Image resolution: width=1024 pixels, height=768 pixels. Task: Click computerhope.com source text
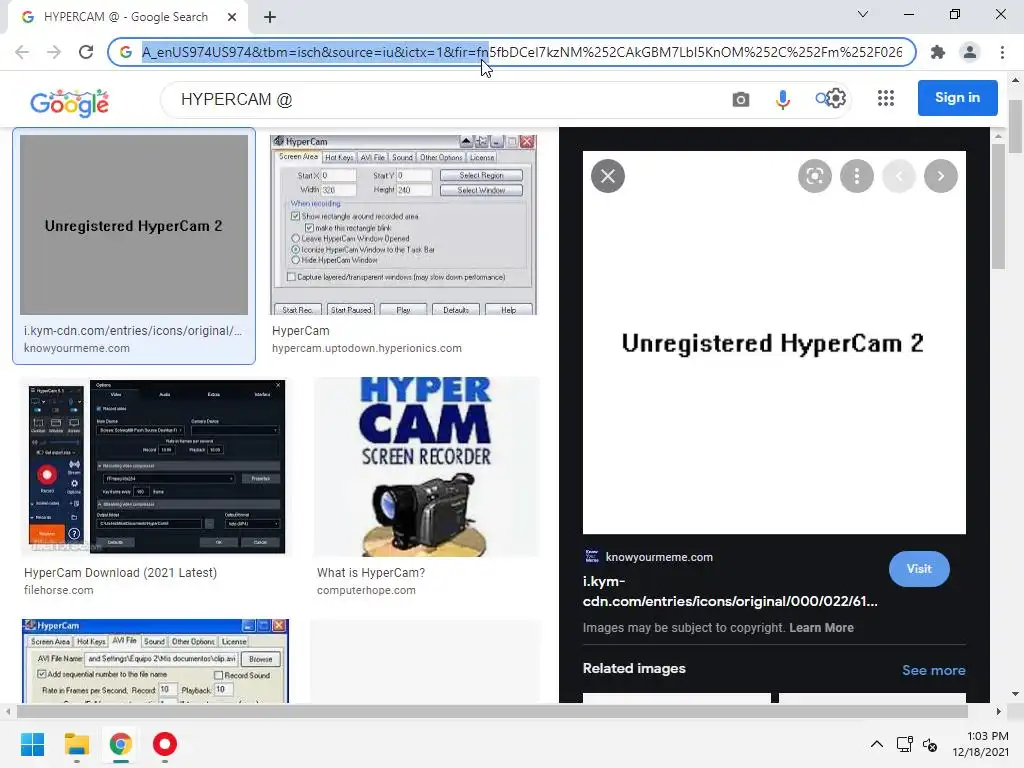click(x=366, y=590)
